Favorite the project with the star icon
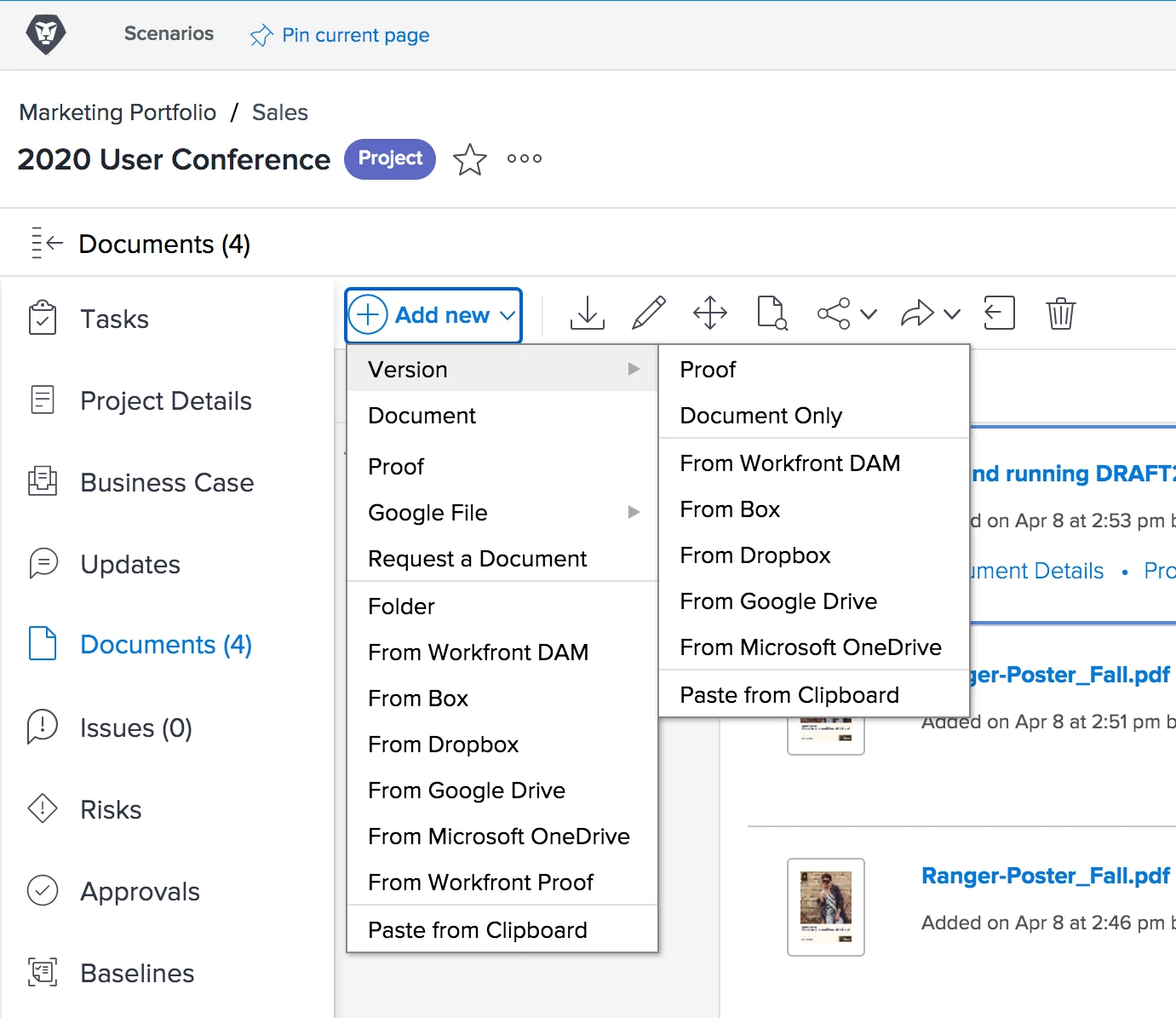The width and height of the screenshot is (1176, 1018). point(470,159)
